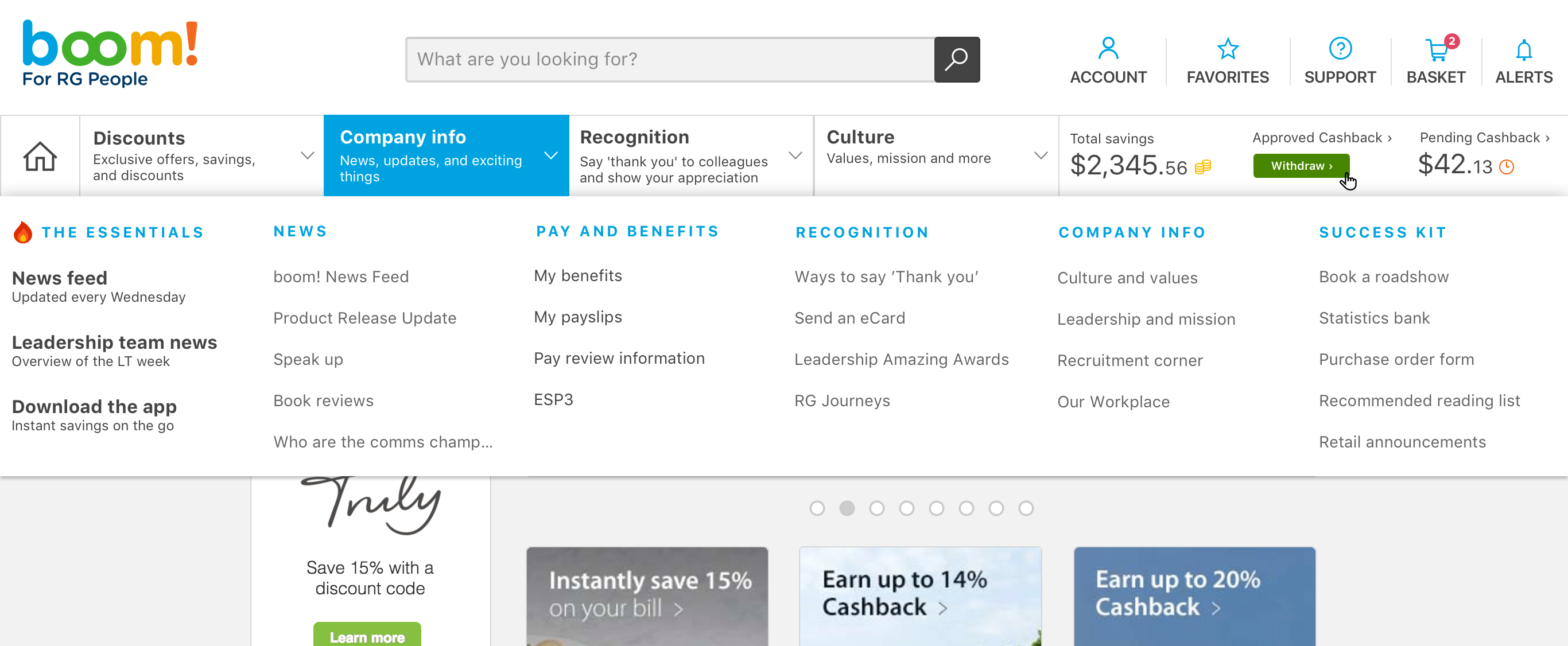Select the last carousel dot indicator
This screenshot has width=1568, height=646.
(1026, 508)
